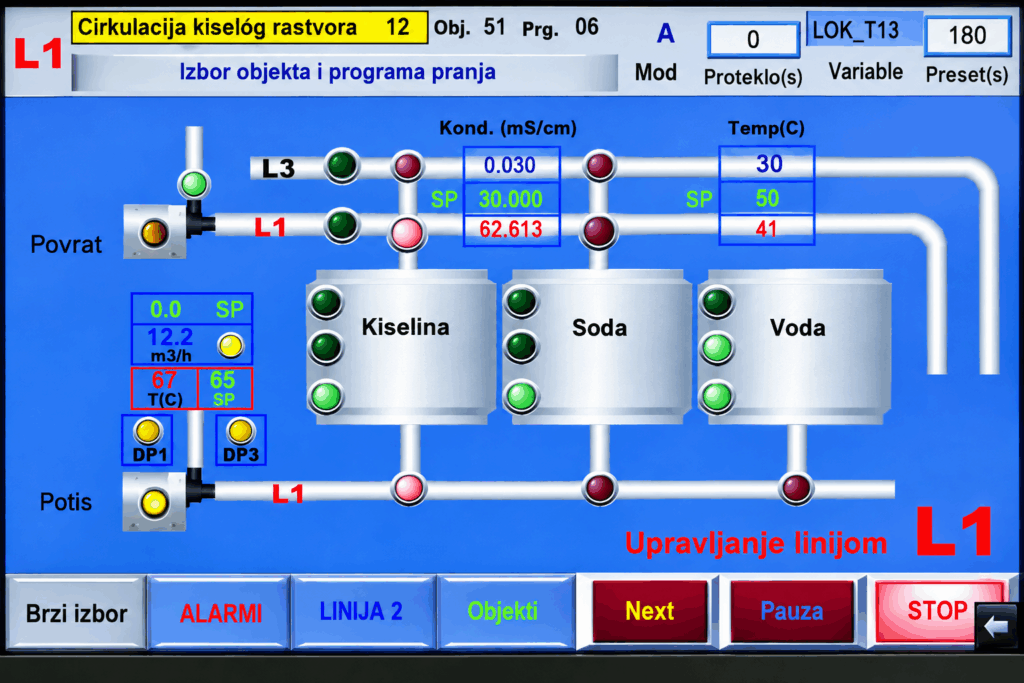Screen dimensions: 1024x683
Task: Click the back arrow icon beside STOP
Action: 995,627
